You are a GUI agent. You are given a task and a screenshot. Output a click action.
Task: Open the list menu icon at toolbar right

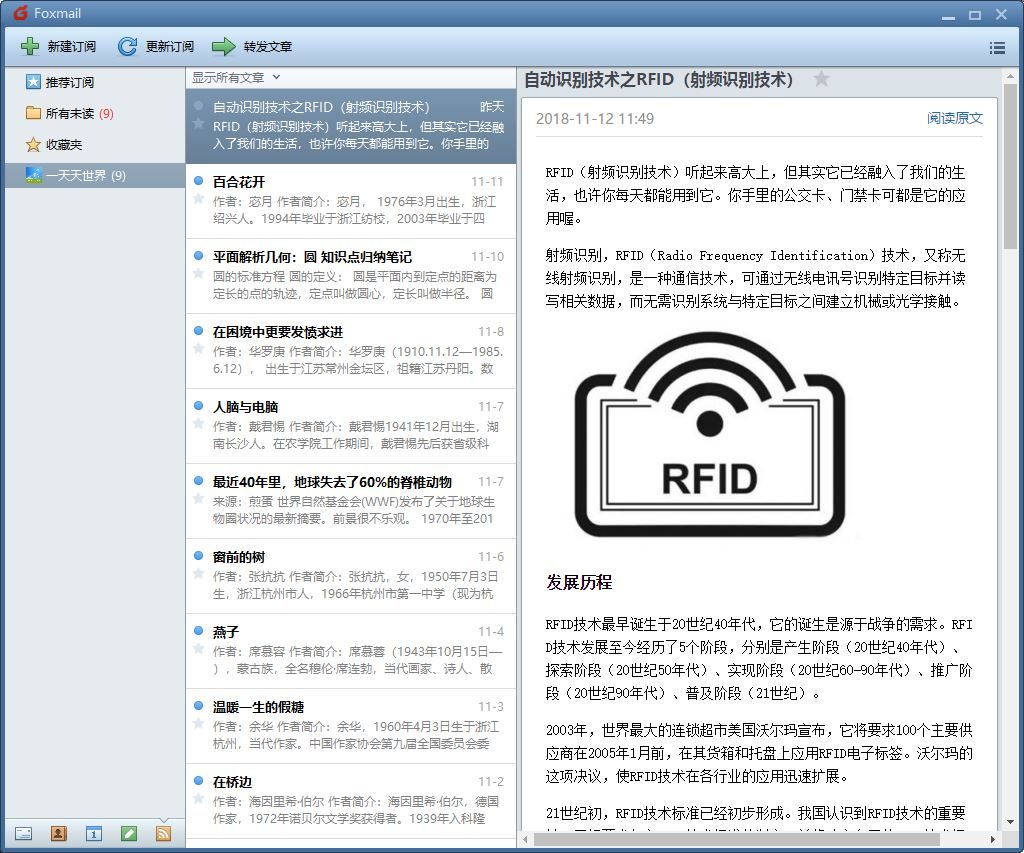click(997, 48)
